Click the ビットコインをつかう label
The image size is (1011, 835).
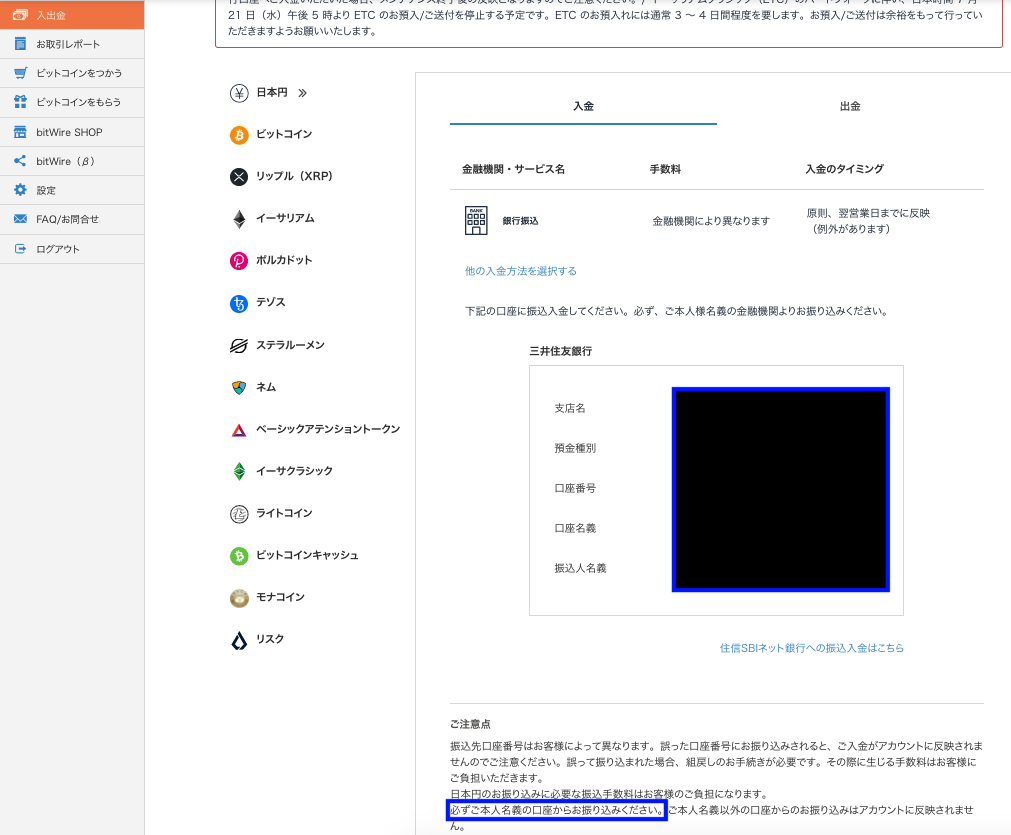[79, 73]
